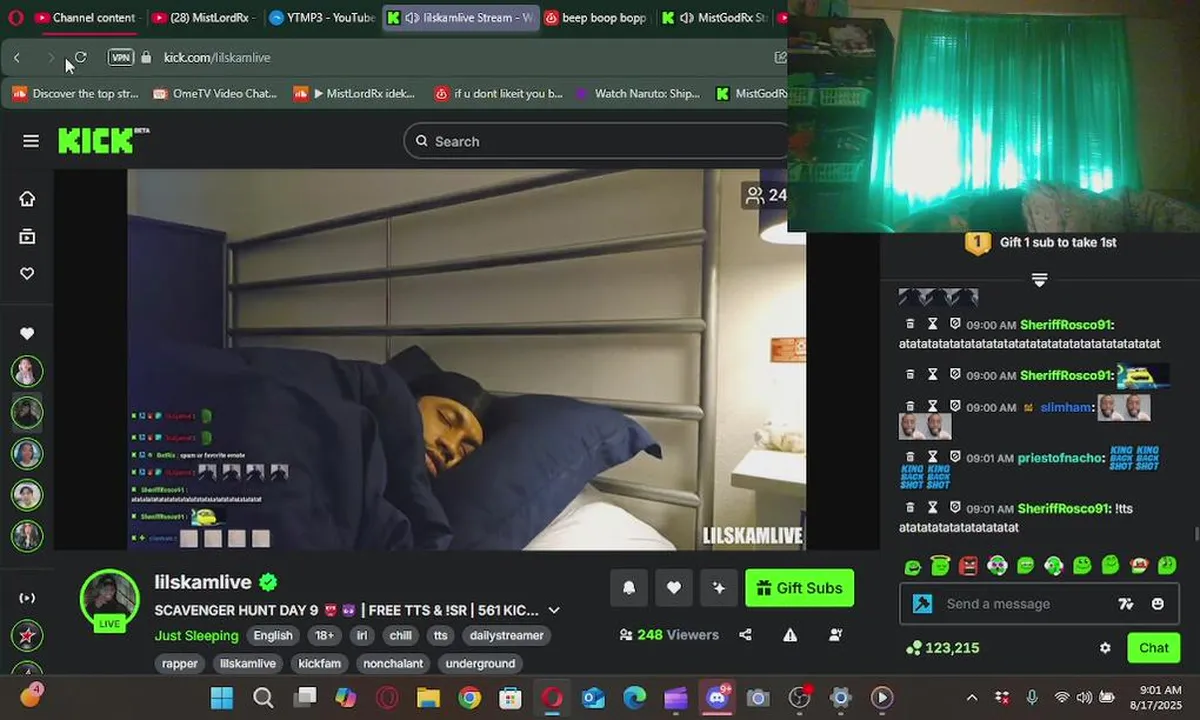This screenshot has height=720, width=1200.
Task: Select the kickfam tag
Action: pyautogui.click(x=319, y=663)
